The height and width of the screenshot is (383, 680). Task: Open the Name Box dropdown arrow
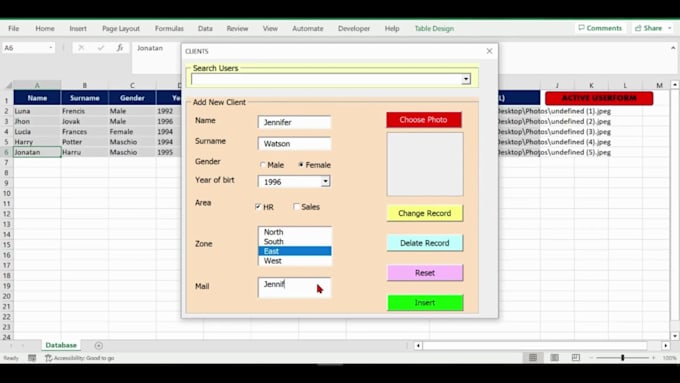pos(51,48)
